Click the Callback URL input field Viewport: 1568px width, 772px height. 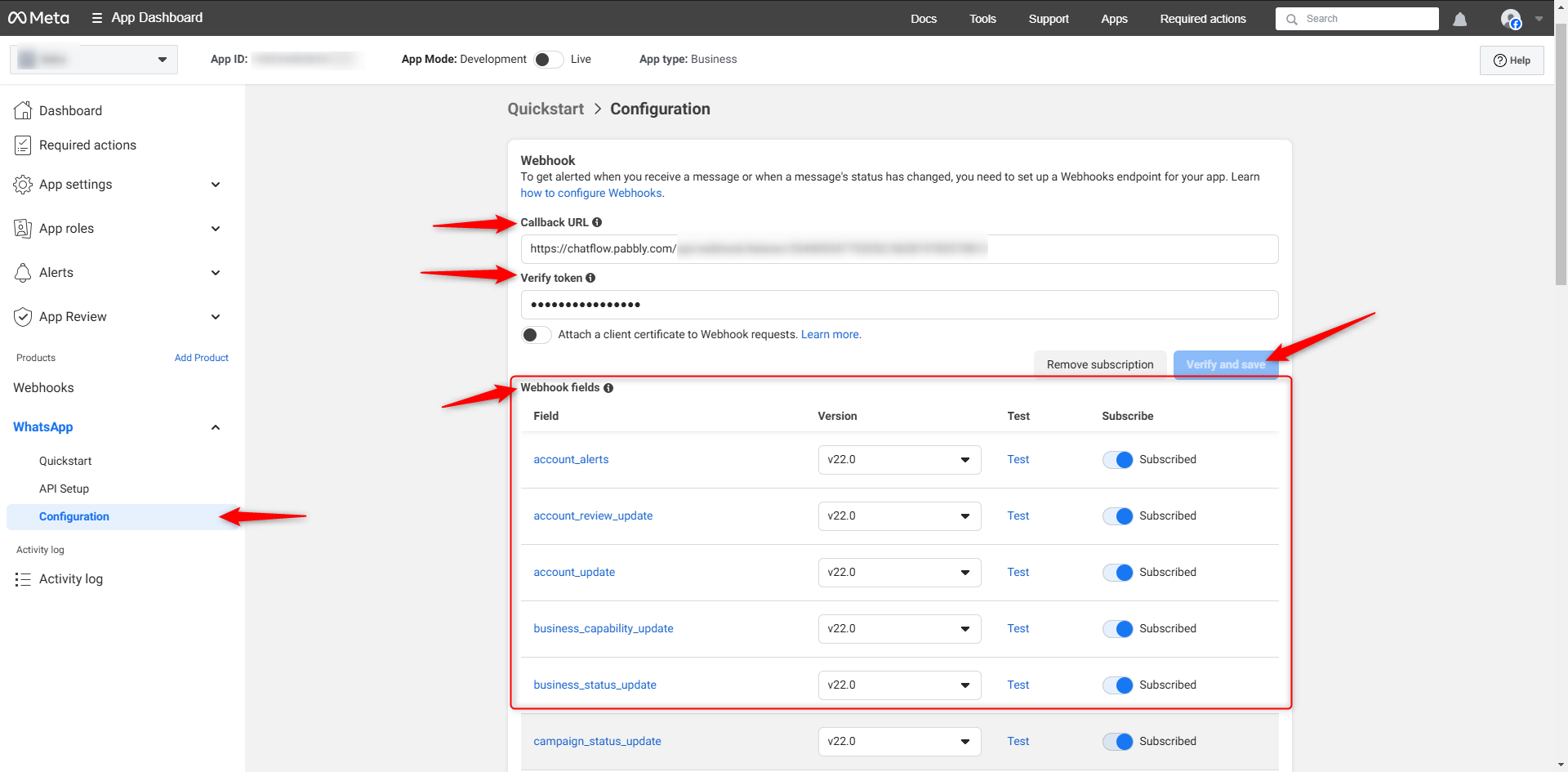899,249
